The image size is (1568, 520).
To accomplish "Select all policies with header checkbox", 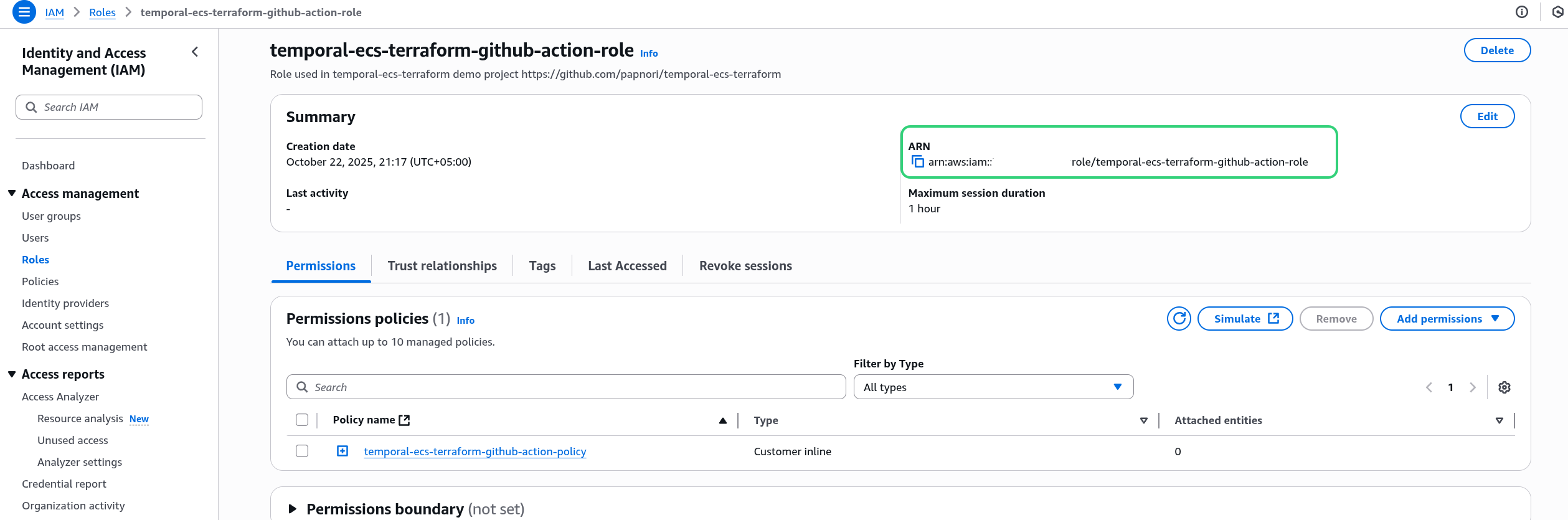I will tap(302, 420).
